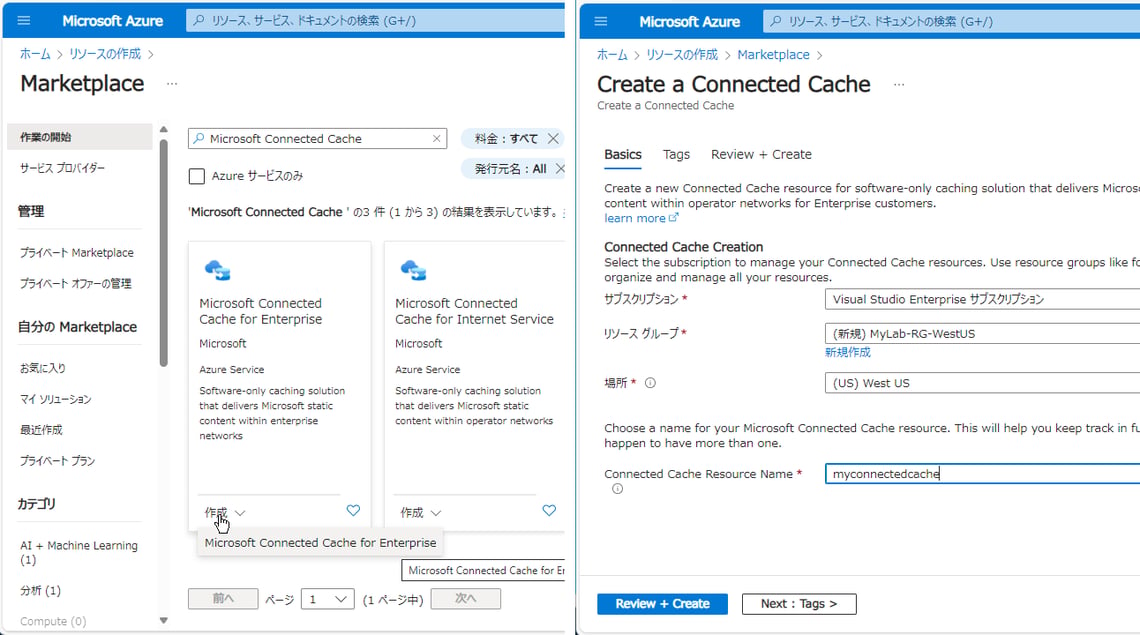Screen dimensions: 1140x635
Task: Open サブスクリプション dropdown
Action: pos(982,299)
